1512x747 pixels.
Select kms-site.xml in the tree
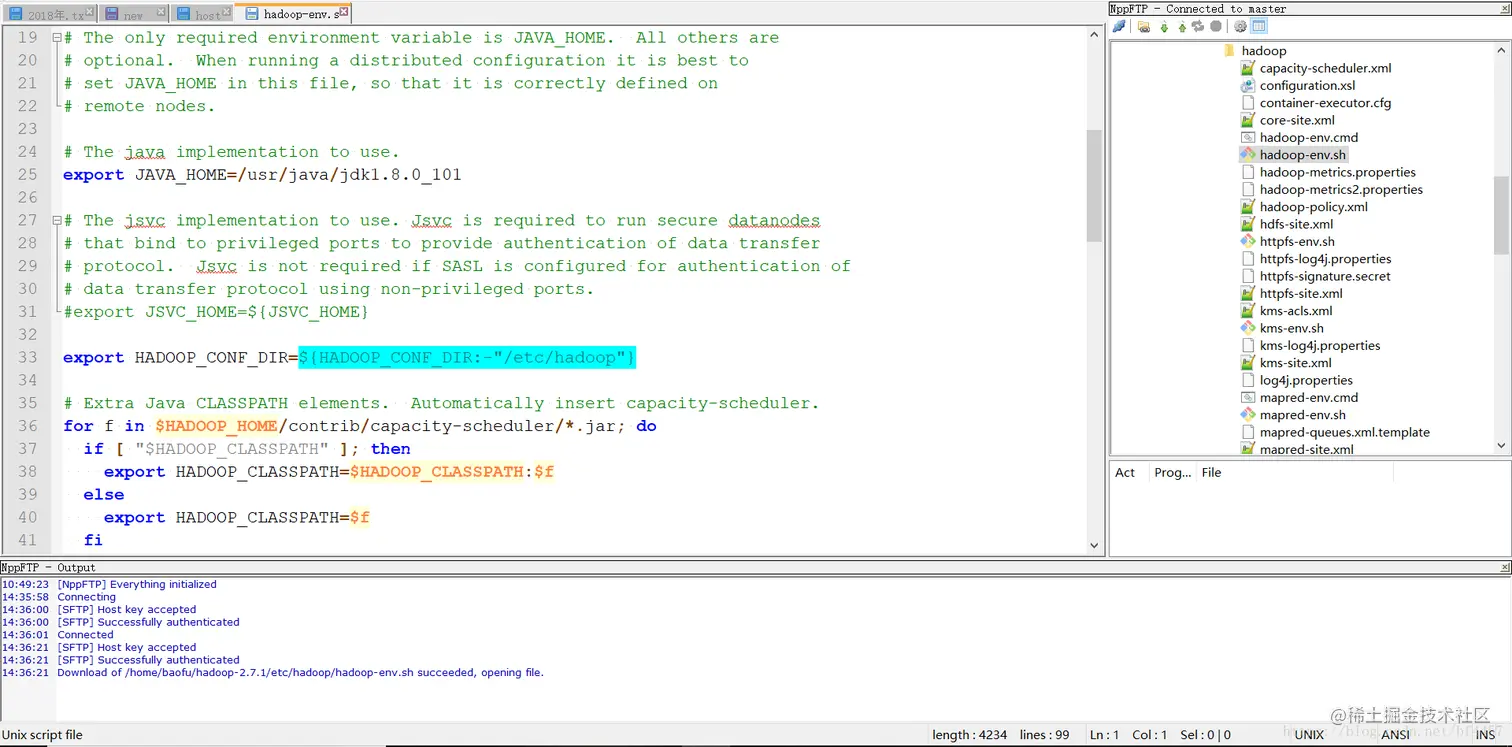coord(1295,363)
